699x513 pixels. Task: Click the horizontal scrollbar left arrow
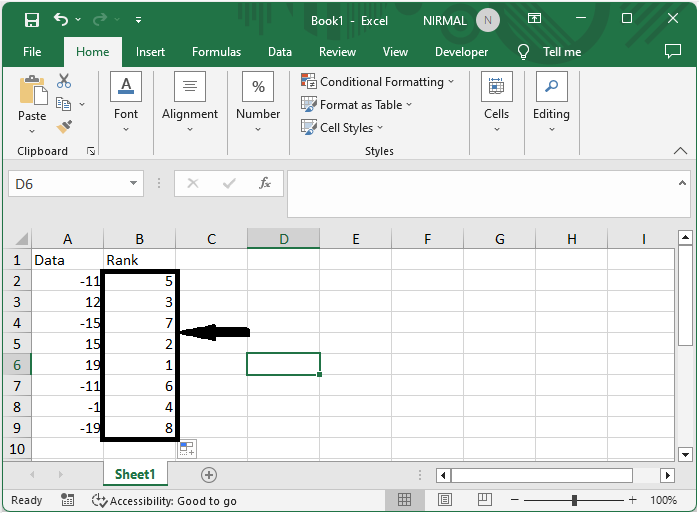click(443, 475)
